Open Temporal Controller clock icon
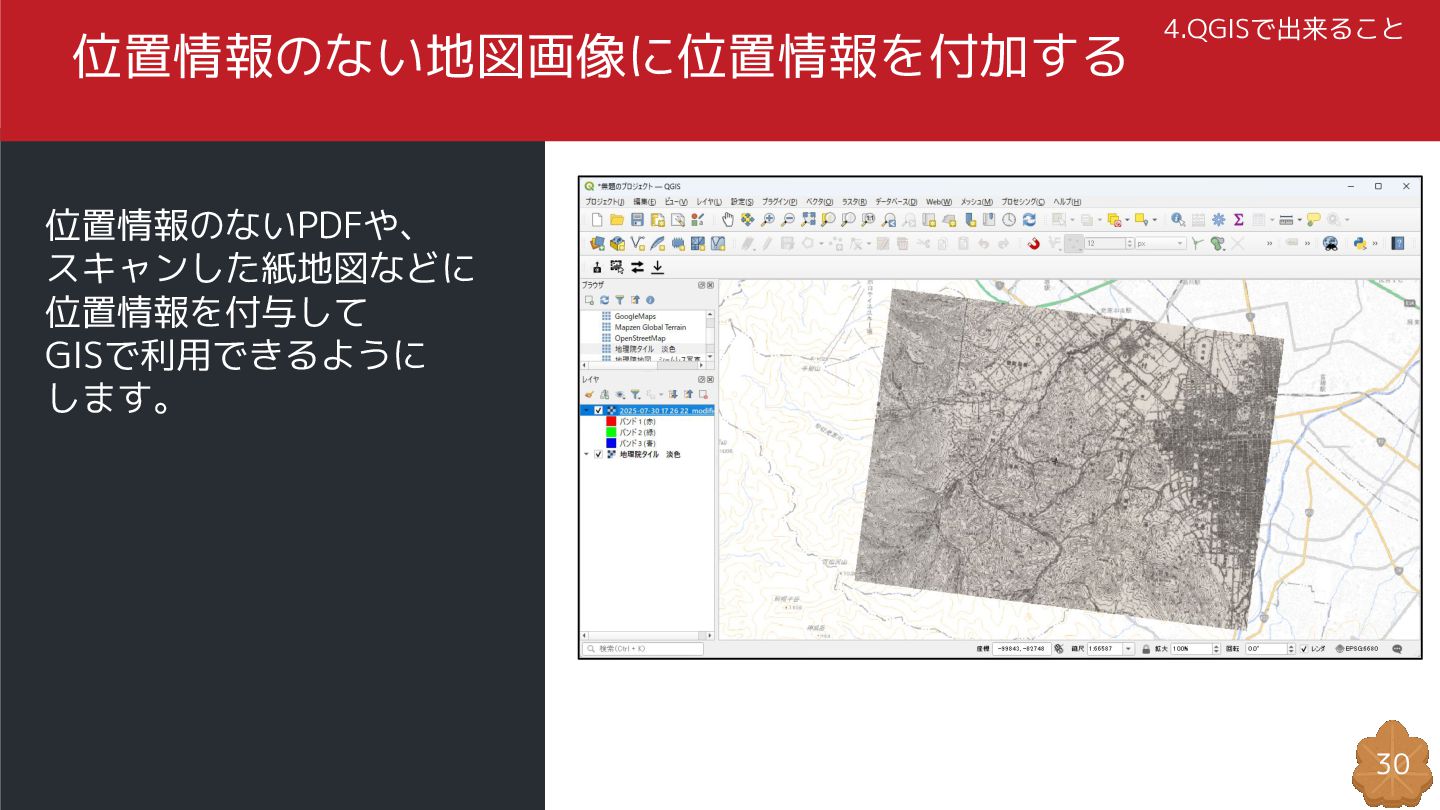Image resolution: width=1440 pixels, height=810 pixels. (1009, 219)
